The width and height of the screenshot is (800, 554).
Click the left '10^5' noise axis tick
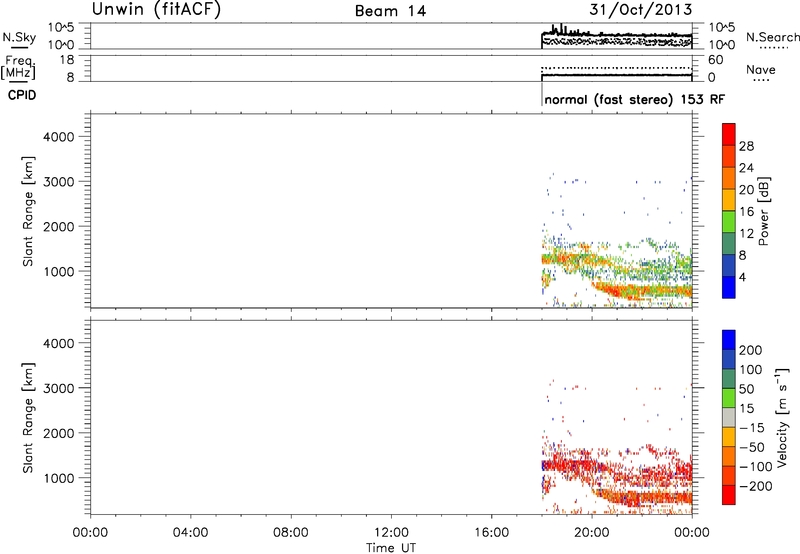(61, 28)
